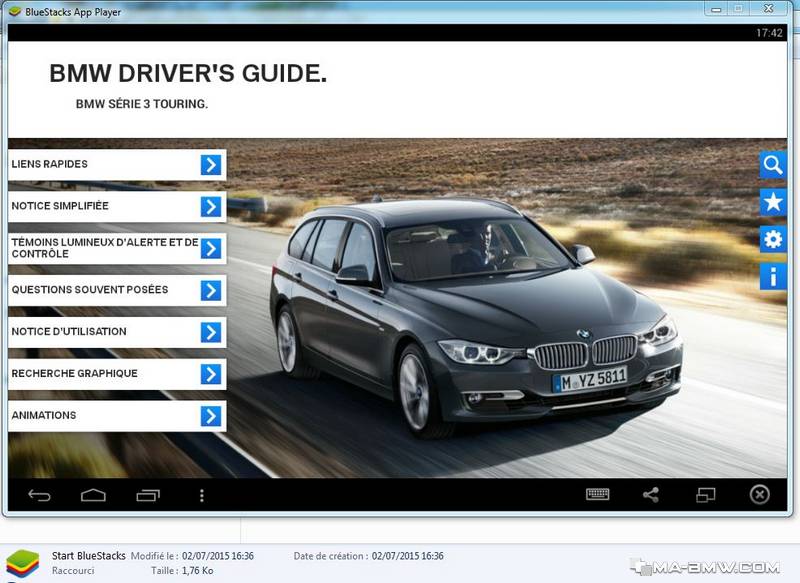Open three-dot overflow menu

(x=202, y=495)
